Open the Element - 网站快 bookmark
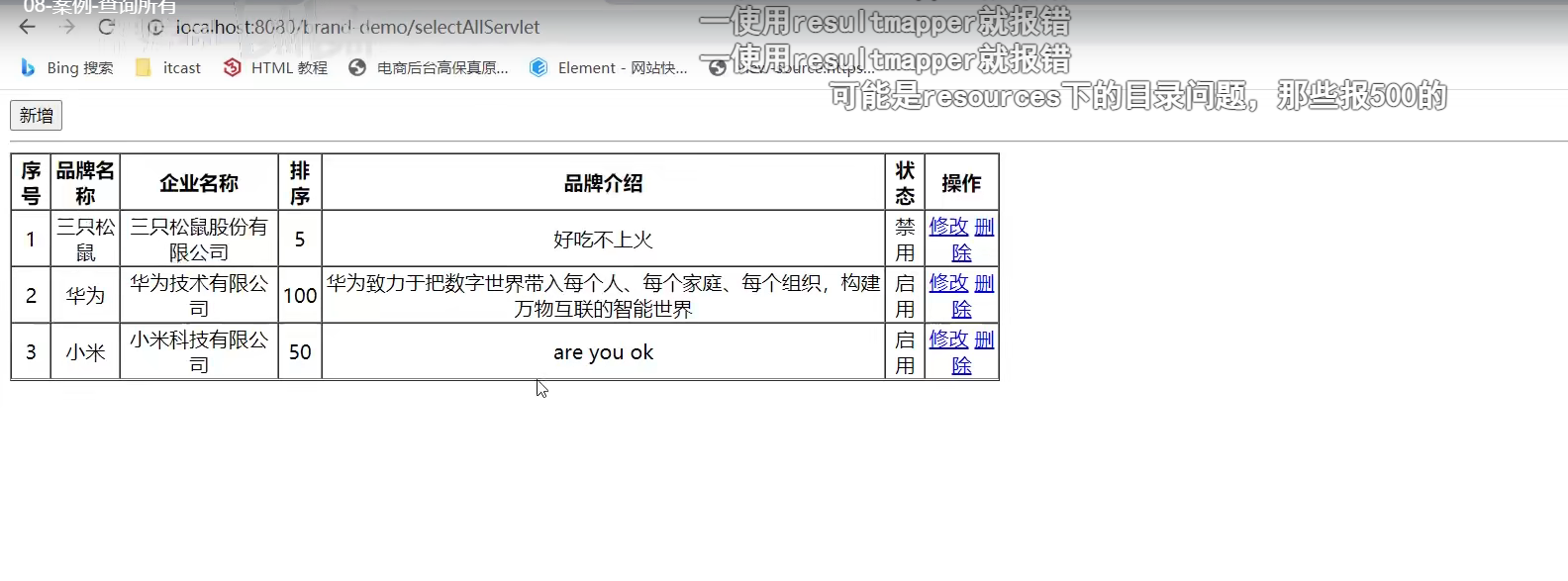The width and height of the screenshot is (1568, 581). [609, 67]
